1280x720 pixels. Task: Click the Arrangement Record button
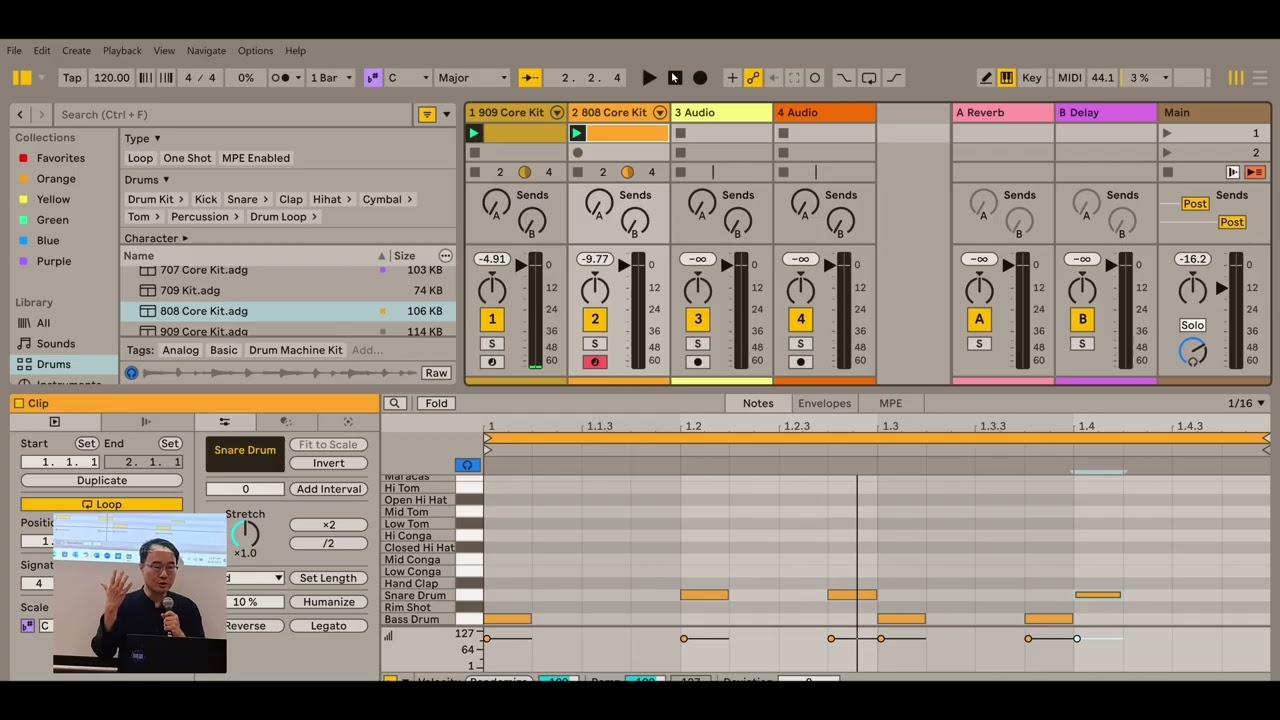[700, 78]
